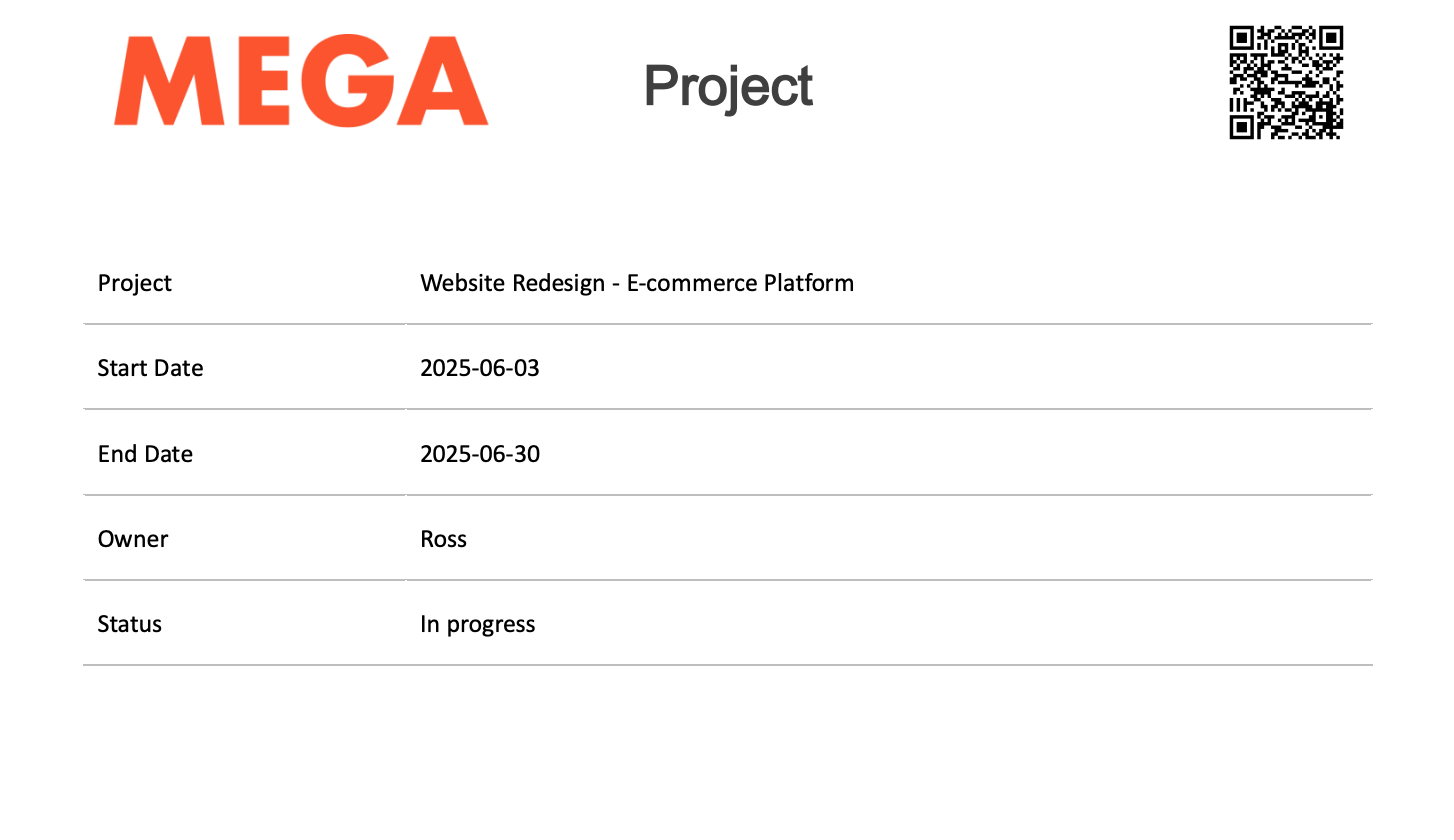Select the Status field label

[x=130, y=624]
